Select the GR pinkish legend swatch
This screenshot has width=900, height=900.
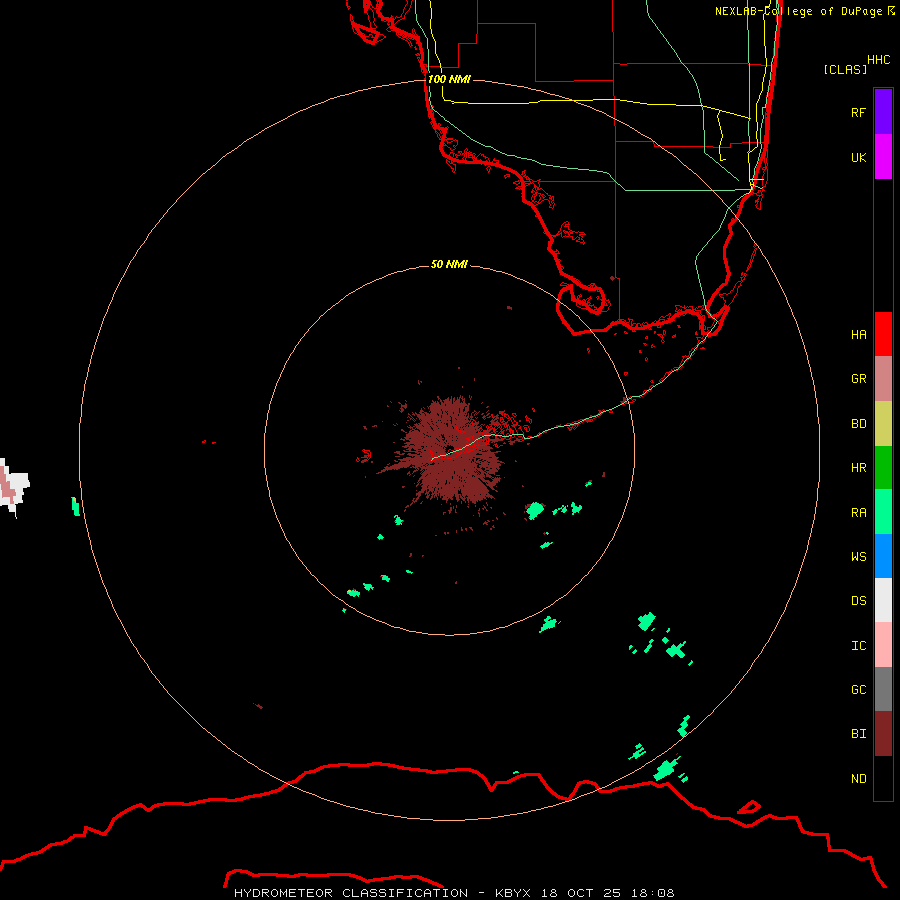point(883,379)
